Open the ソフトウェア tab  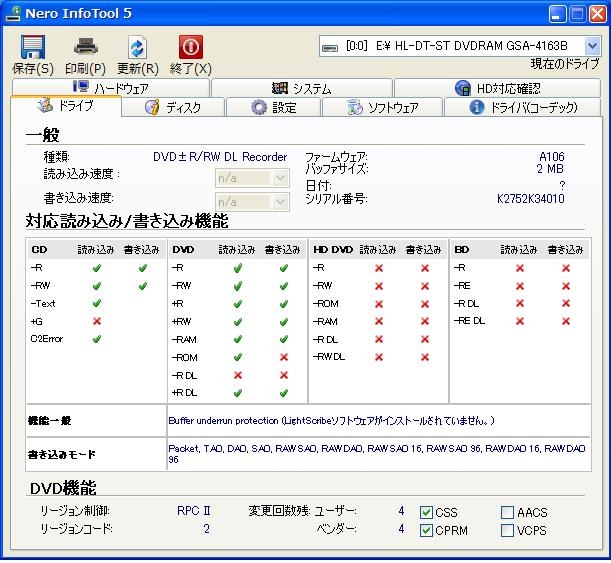(x=382, y=107)
